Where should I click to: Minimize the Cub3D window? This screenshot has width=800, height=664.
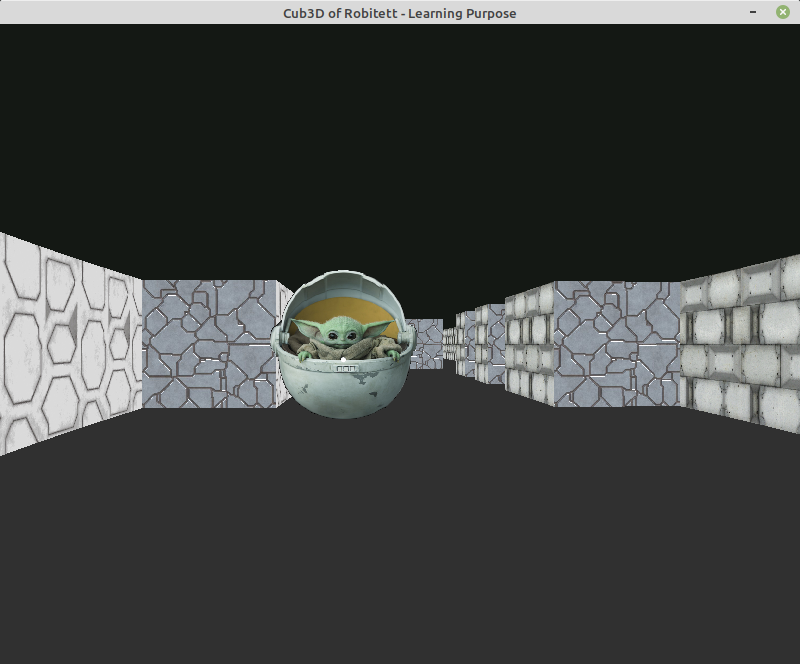point(753,12)
